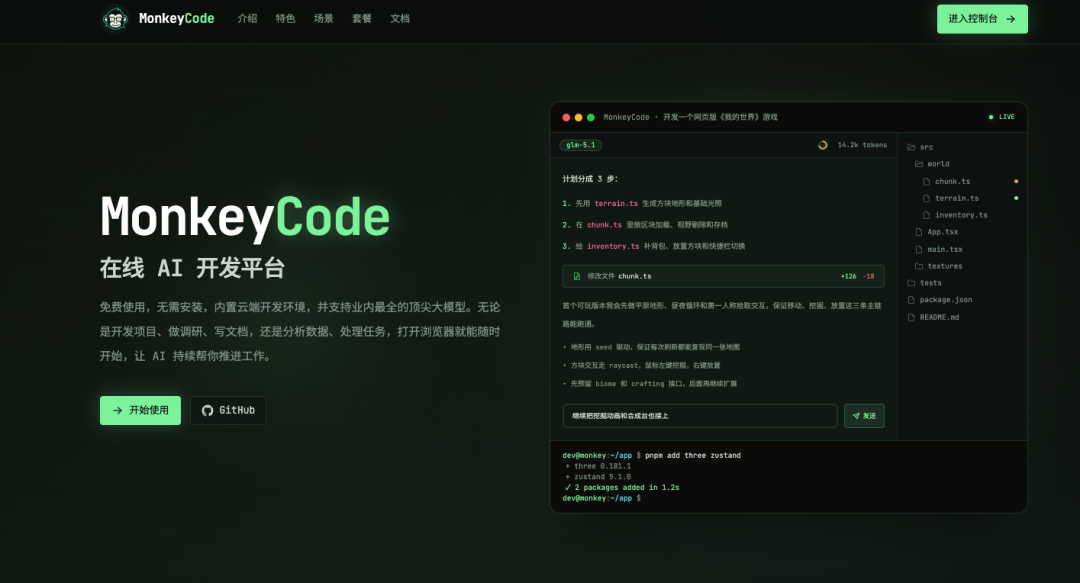Open terrain.ts in the file tree
This screenshot has height=583, width=1080.
[951, 198]
